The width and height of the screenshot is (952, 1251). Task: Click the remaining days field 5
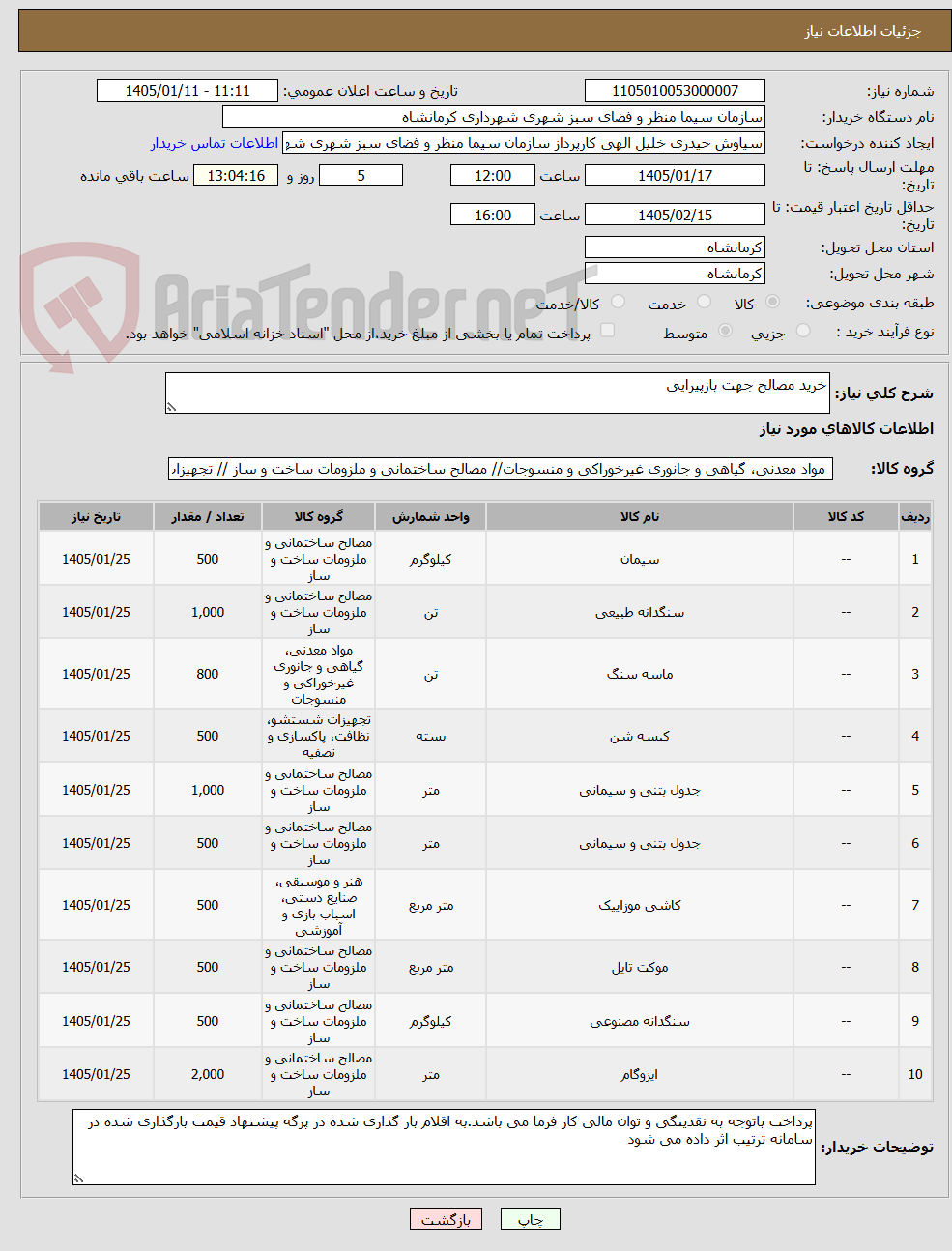(x=361, y=175)
